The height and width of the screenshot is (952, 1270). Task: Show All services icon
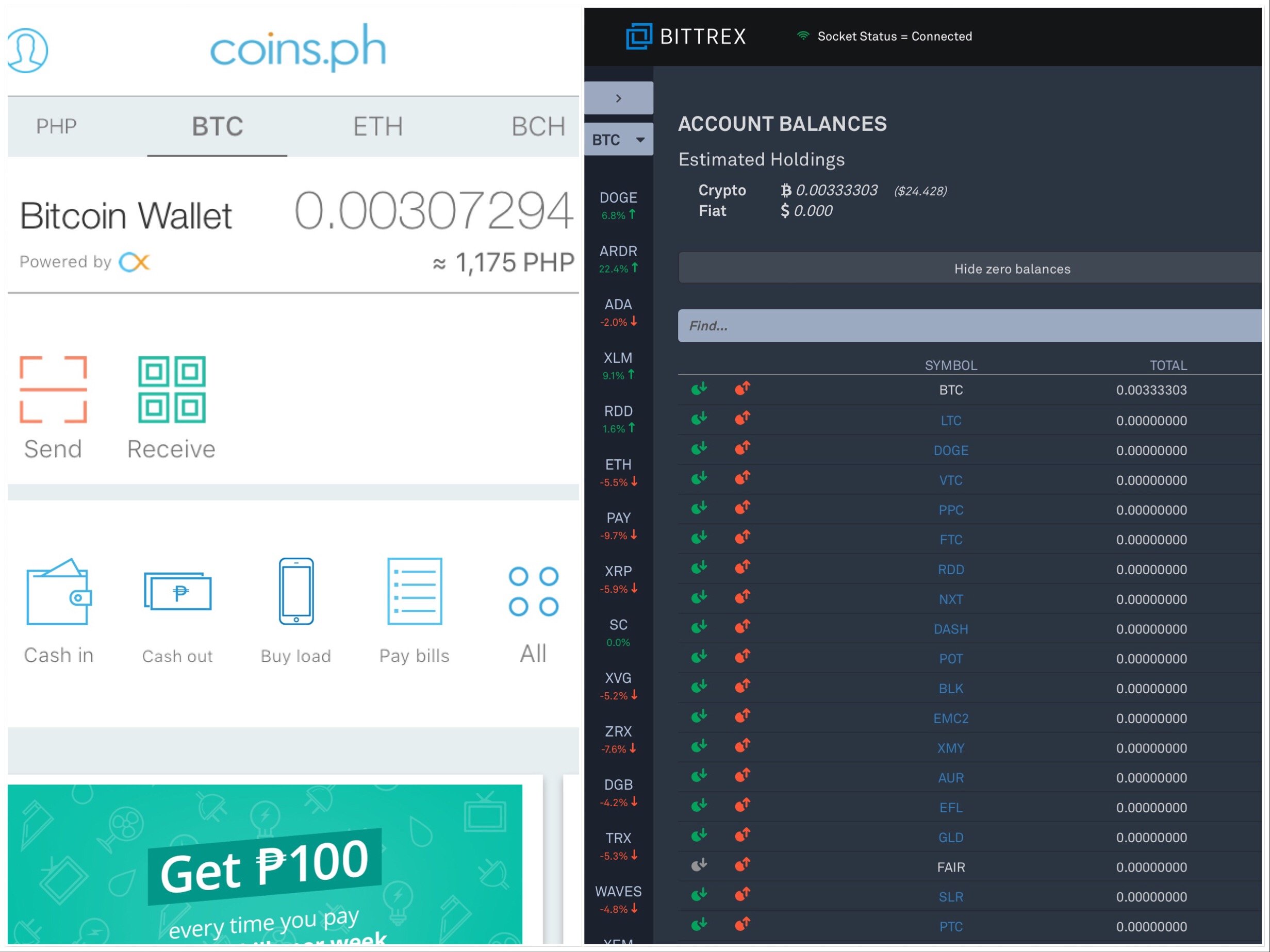533,592
